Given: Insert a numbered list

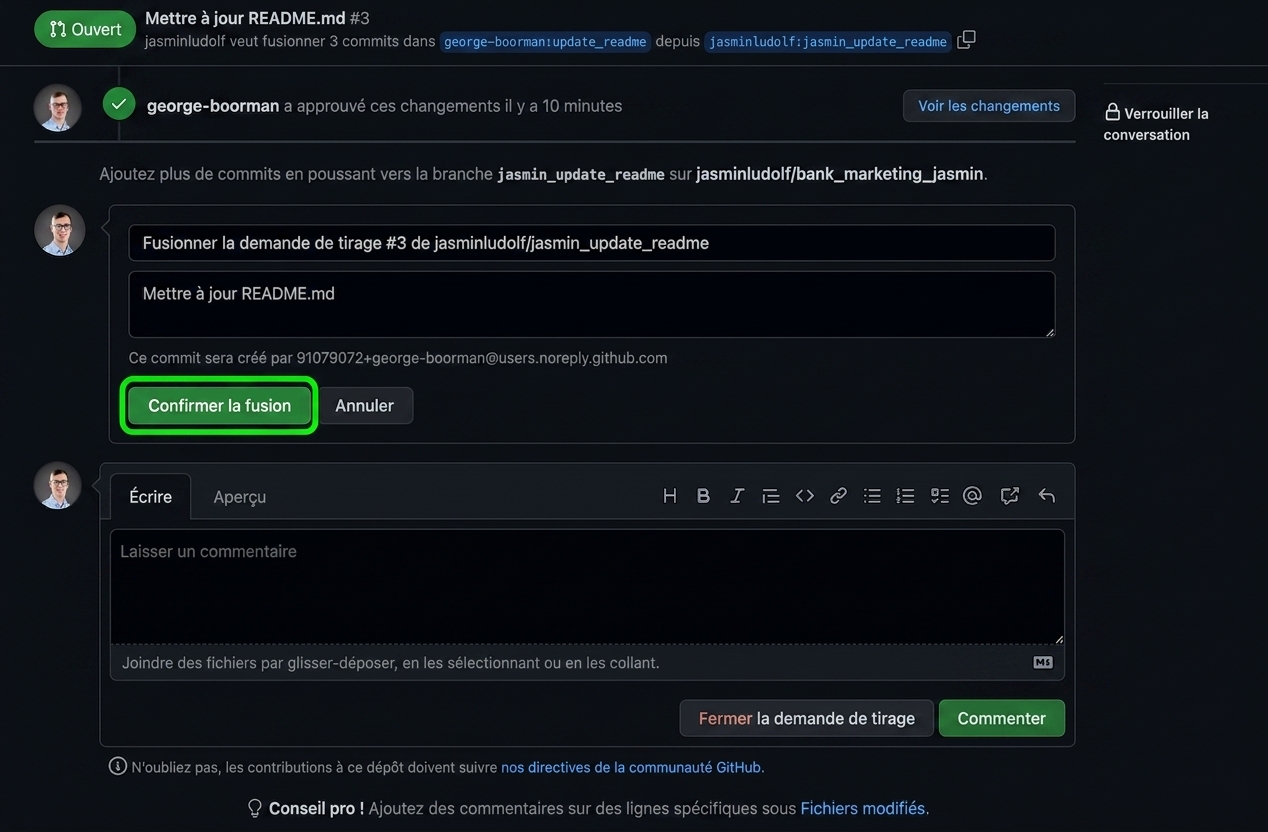Looking at the screenshot, I should pyautogui.click(x=906, y=496).
